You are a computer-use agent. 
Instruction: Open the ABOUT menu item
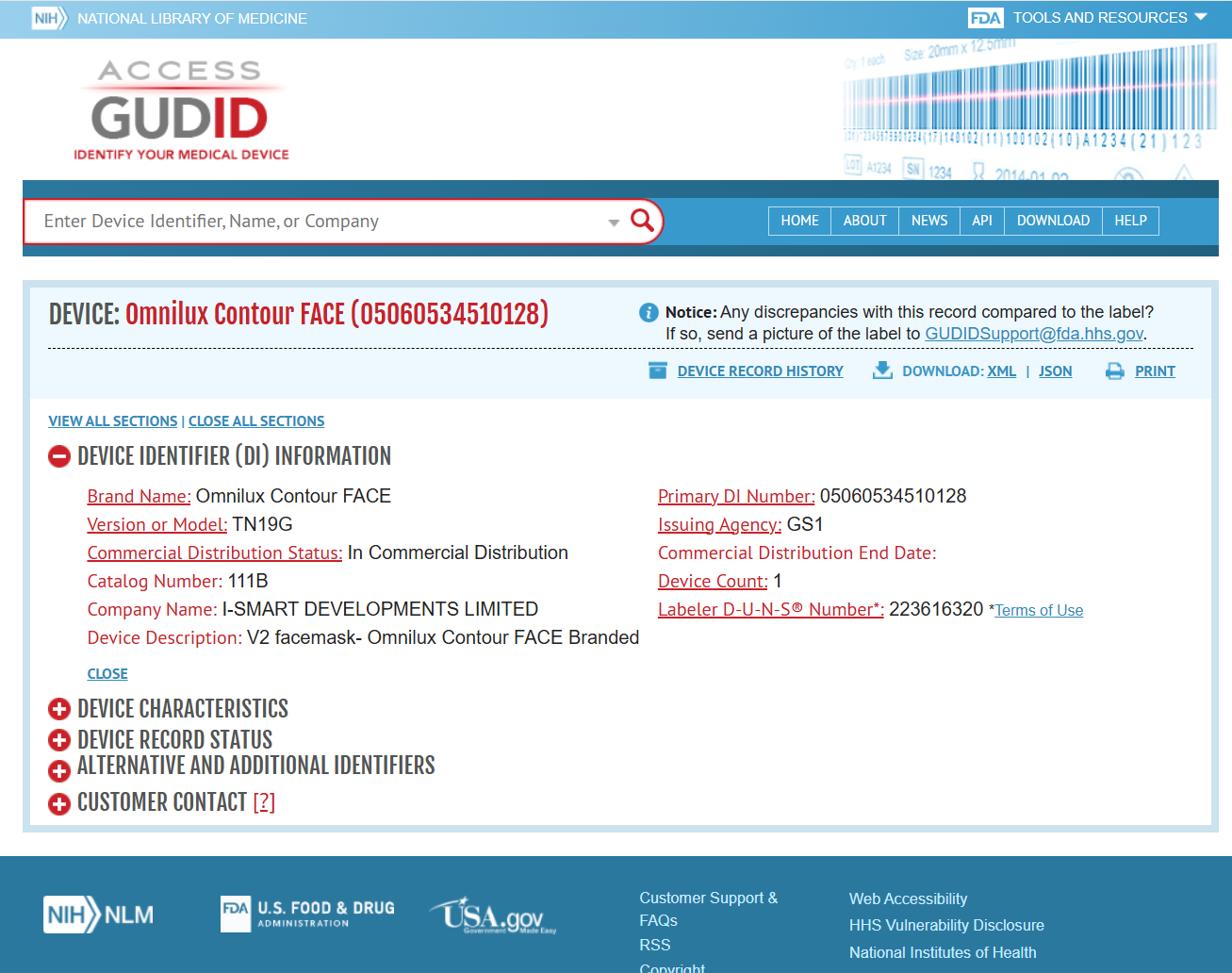pos(864,221)
